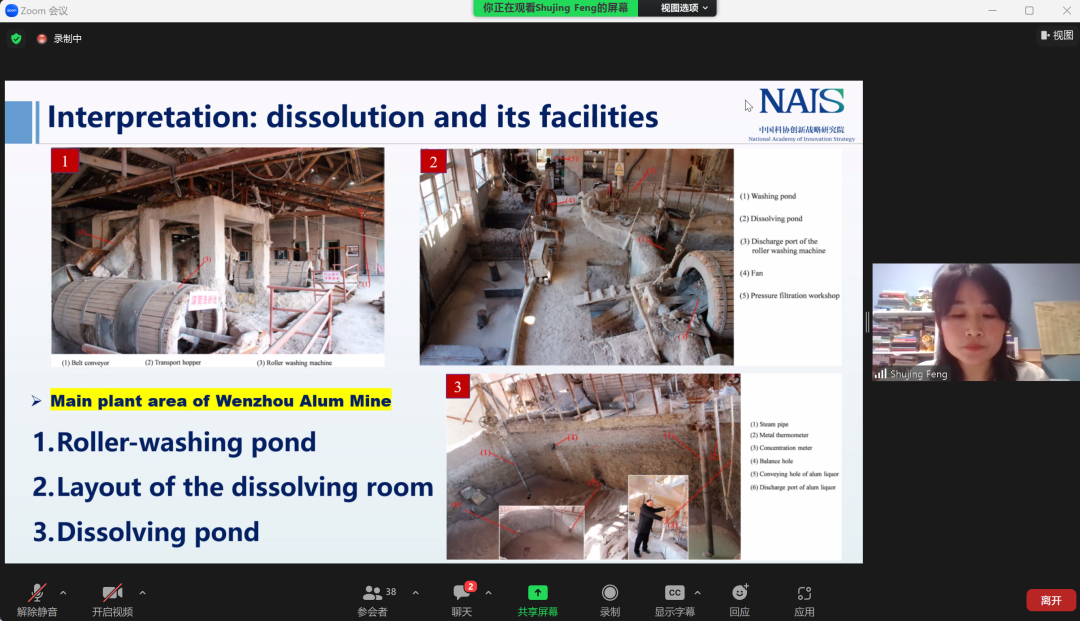Click the signal bars icon beside Shujing Feng
The image size is (1080, 621).
click(x=880, y=374)
